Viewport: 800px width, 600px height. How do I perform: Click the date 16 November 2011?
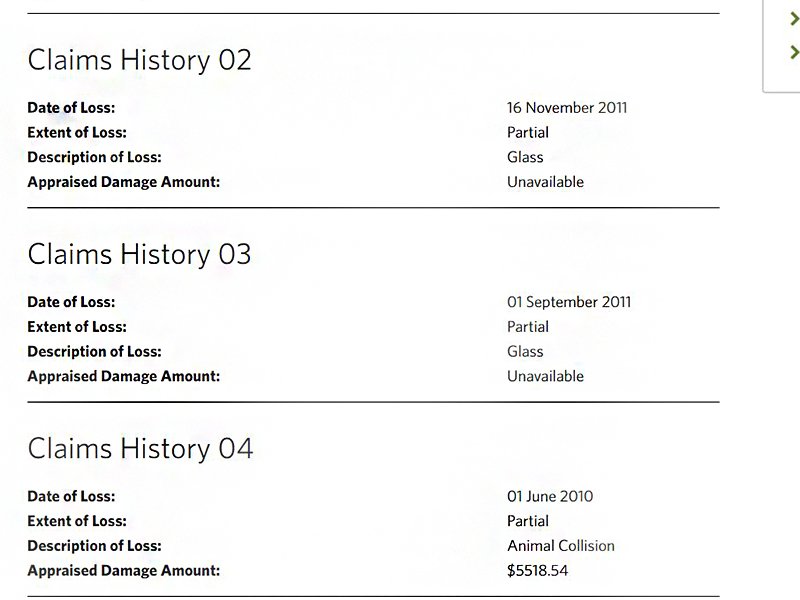[x=567, y=108]
